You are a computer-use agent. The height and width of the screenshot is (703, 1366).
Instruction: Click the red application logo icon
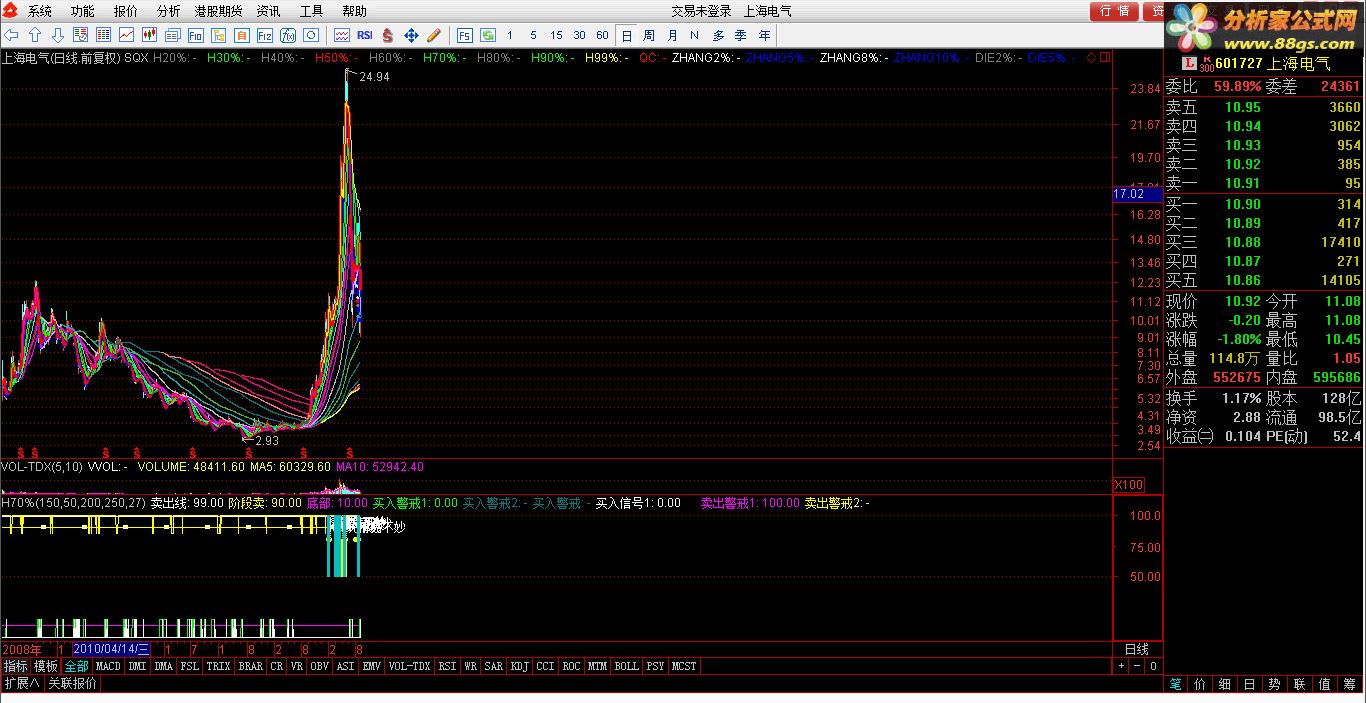point(11,11)
